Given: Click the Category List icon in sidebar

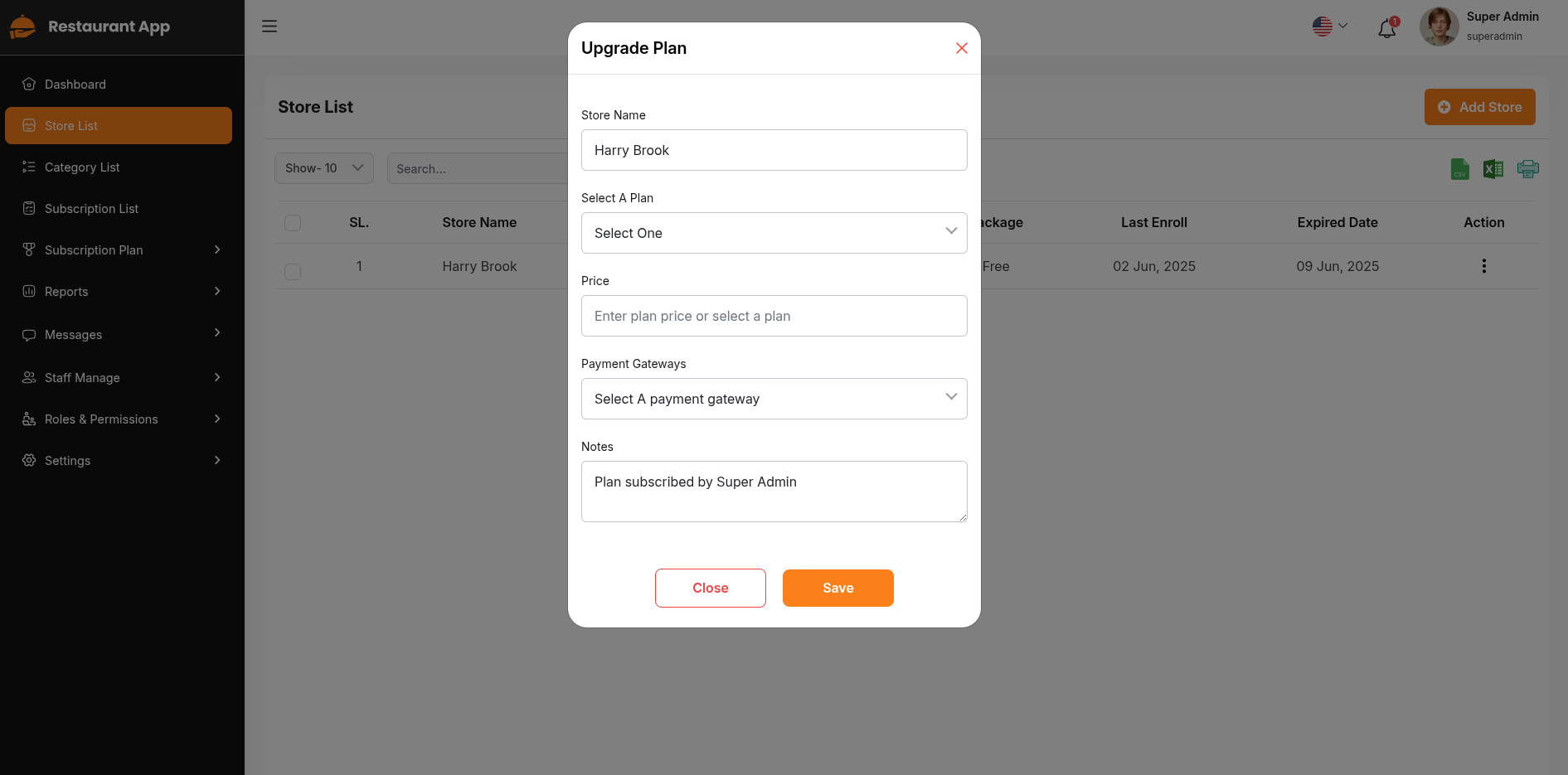Looking at the screenshot, I should [x=29, y=167].
